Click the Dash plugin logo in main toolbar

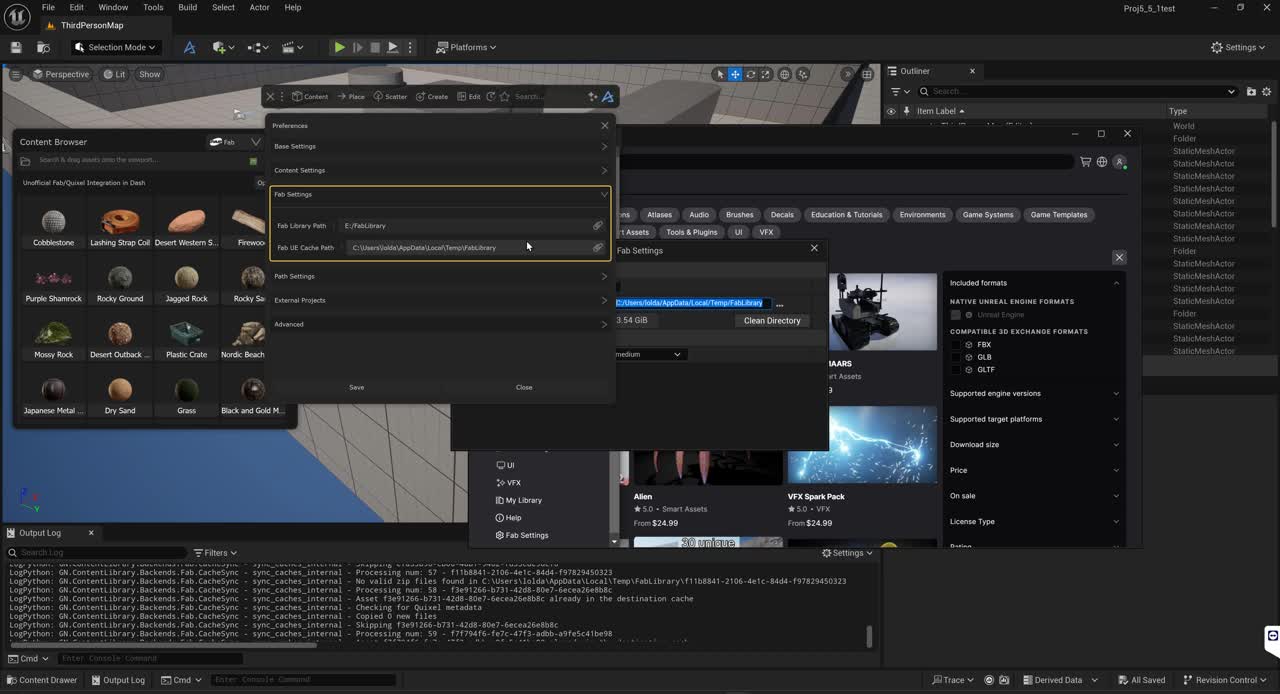[189, 47]
